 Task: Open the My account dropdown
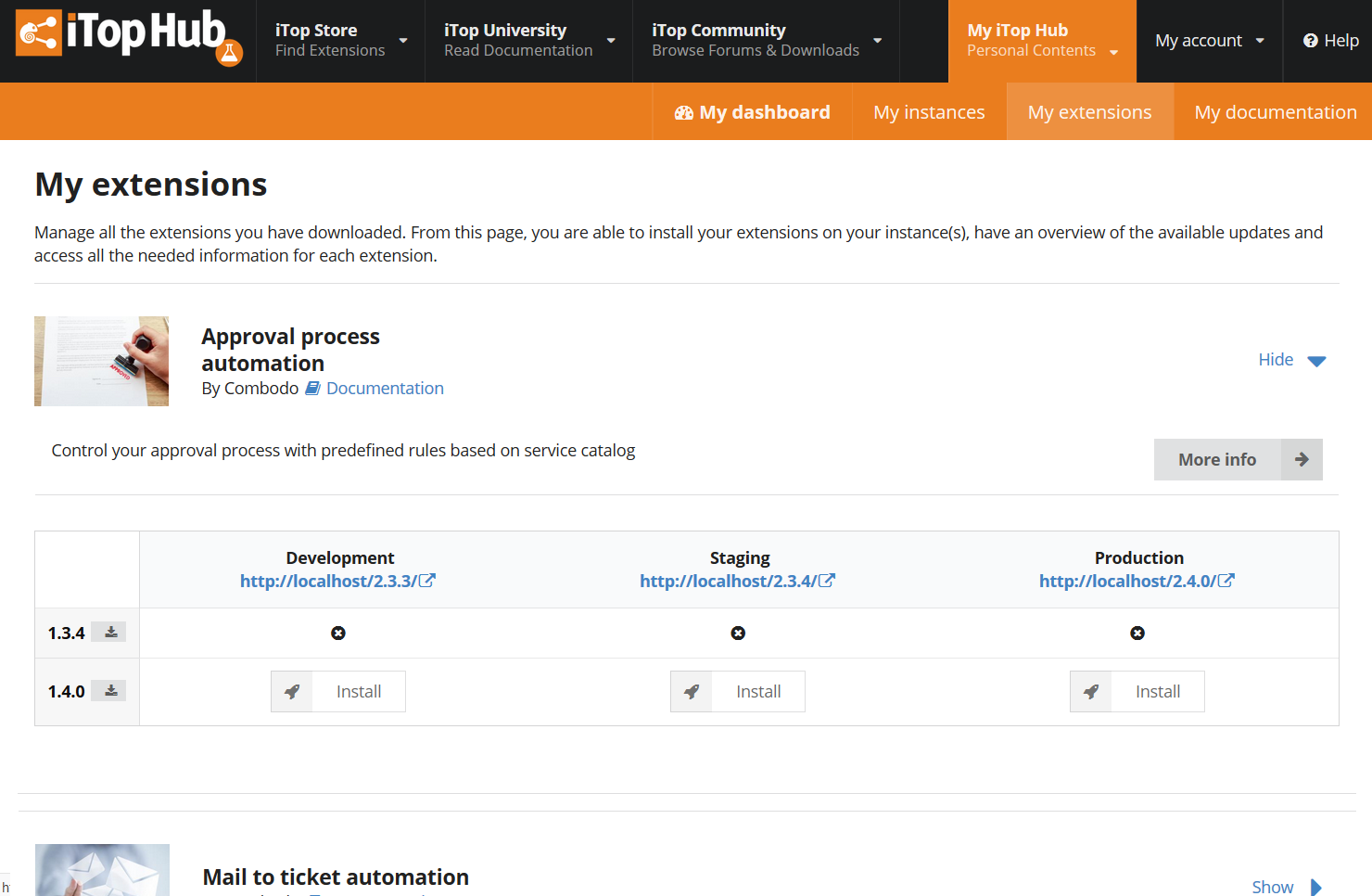1209,41
